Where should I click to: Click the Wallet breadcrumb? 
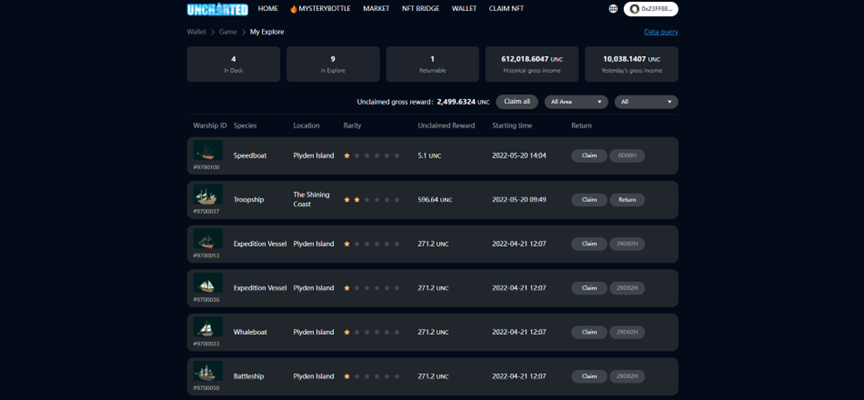(x=197, y=32)
